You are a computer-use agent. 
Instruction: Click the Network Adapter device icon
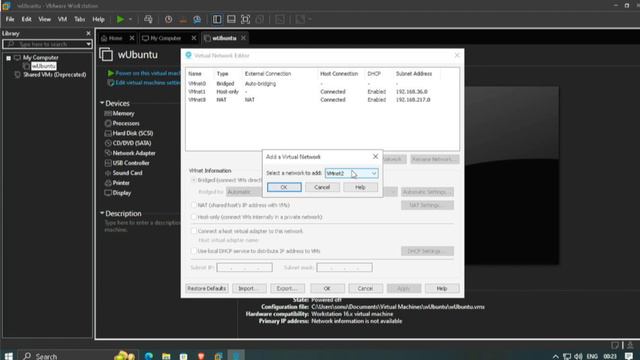tap(108, 153)
